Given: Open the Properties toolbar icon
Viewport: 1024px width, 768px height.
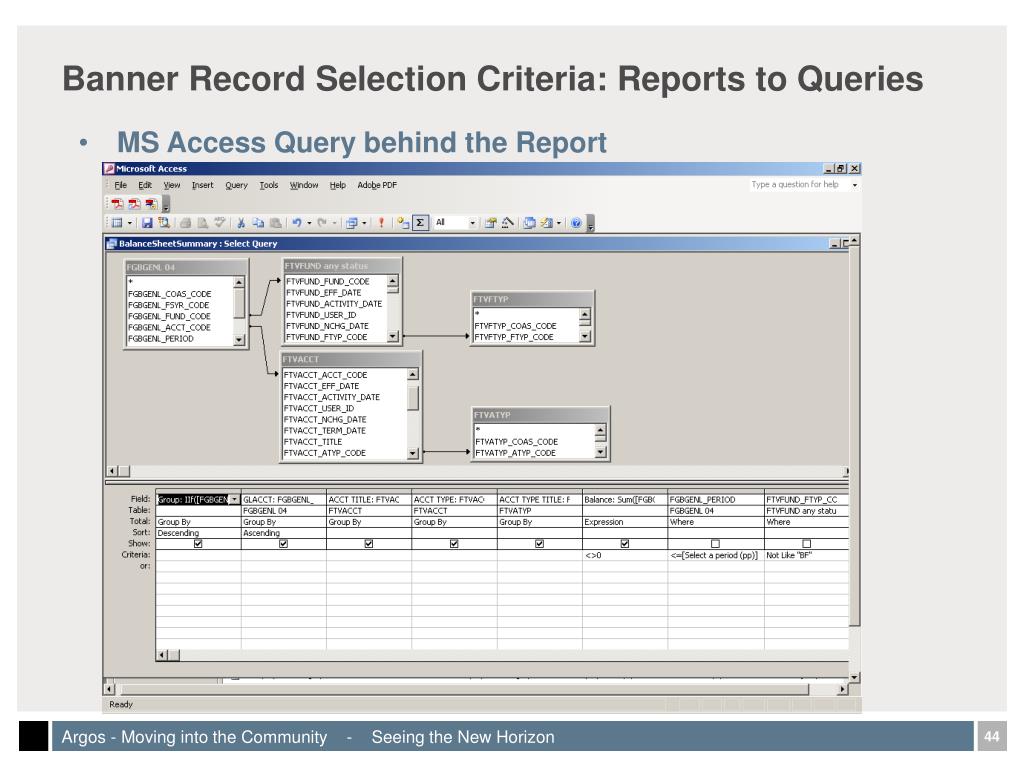Looking at the screenshot, I should 490,223.
